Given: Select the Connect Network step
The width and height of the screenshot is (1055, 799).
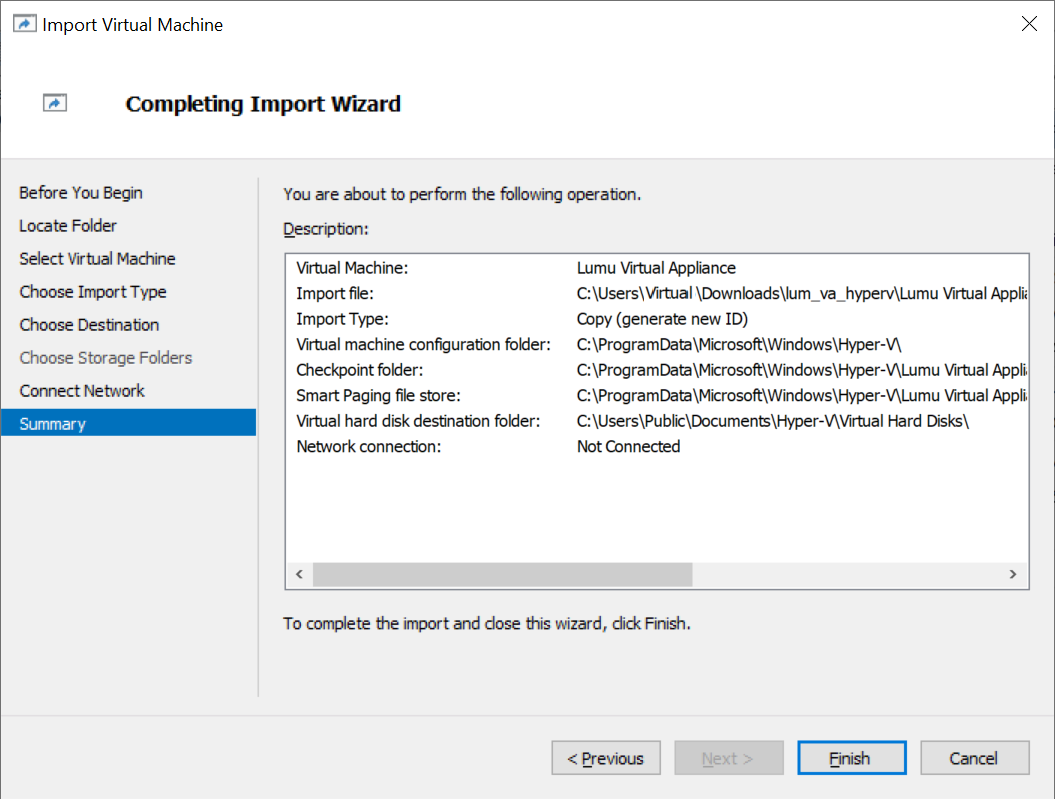Looking at the screenshot, I should [x=82, y=391].
